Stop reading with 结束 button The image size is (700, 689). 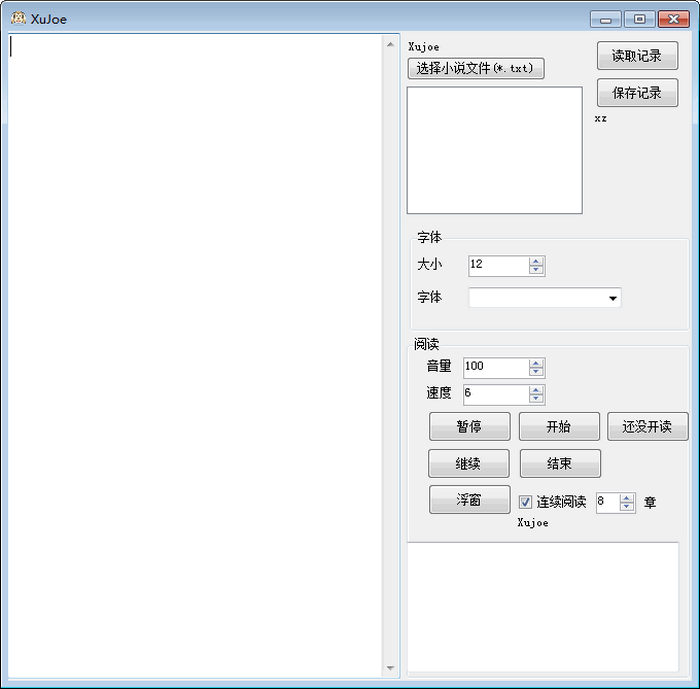point(560,464)
